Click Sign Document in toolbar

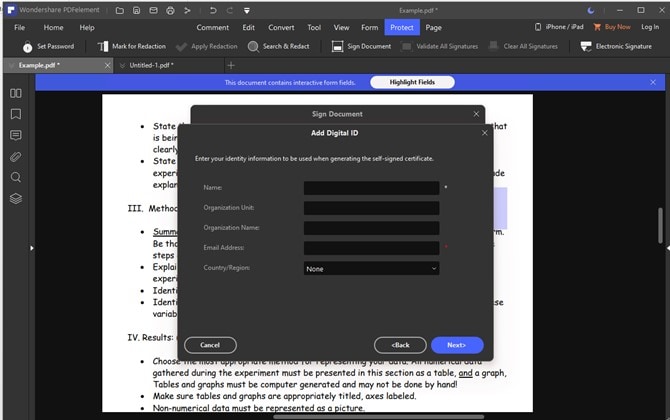click(361, 46)
